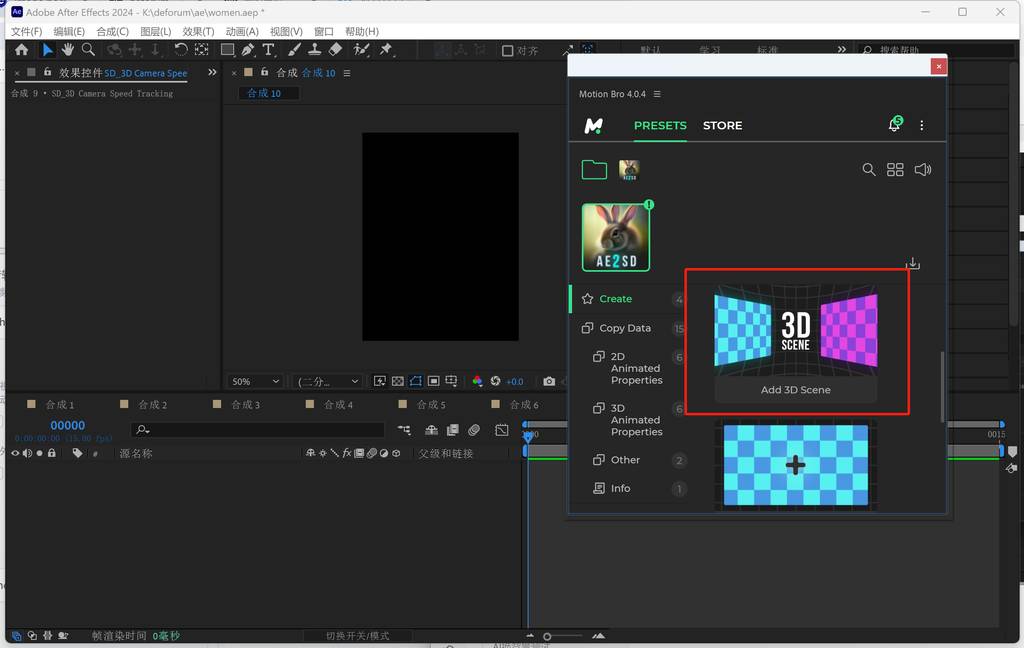Image resolution: width=1024 pixels, height=648 pixels.
Task: Open the viewer resolution dropdown
Action: point(328,381)
